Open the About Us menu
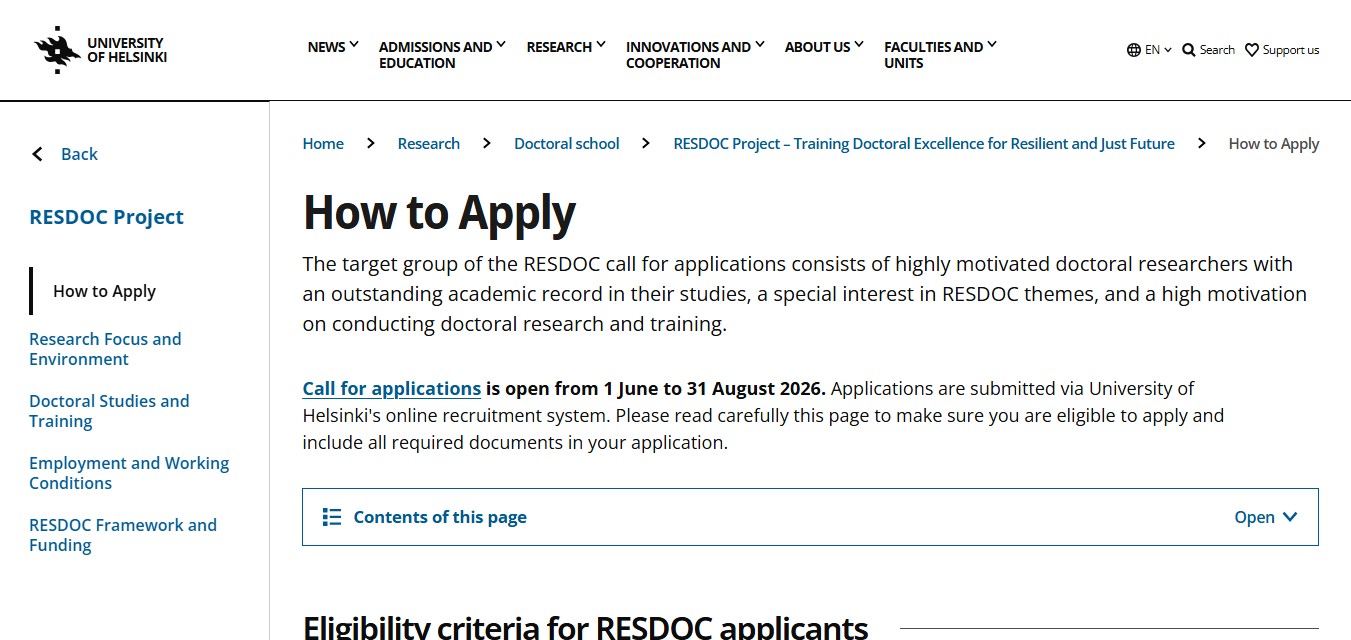 coord(824,47)
